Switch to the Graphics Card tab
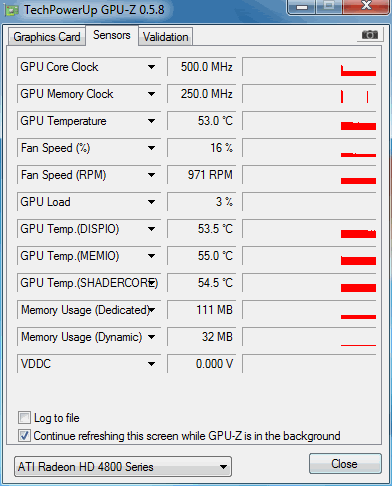 [x=47, y=37]
